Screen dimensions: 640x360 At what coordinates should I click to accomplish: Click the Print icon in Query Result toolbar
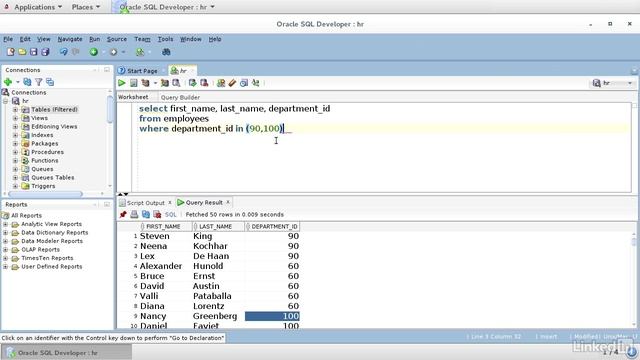pyautogui.click(x=134, y=214)
